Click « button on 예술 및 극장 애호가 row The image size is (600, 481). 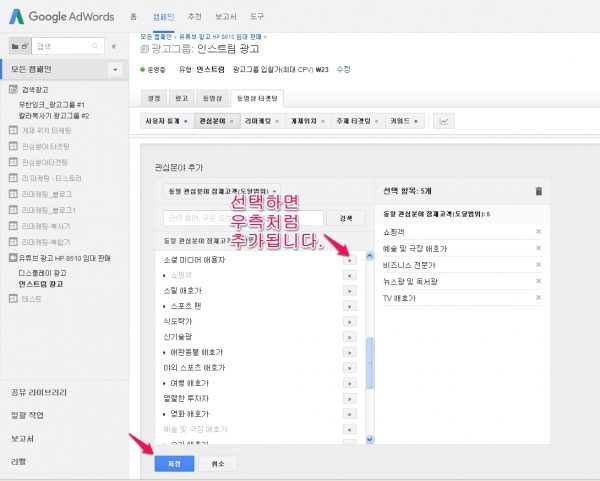349,429
